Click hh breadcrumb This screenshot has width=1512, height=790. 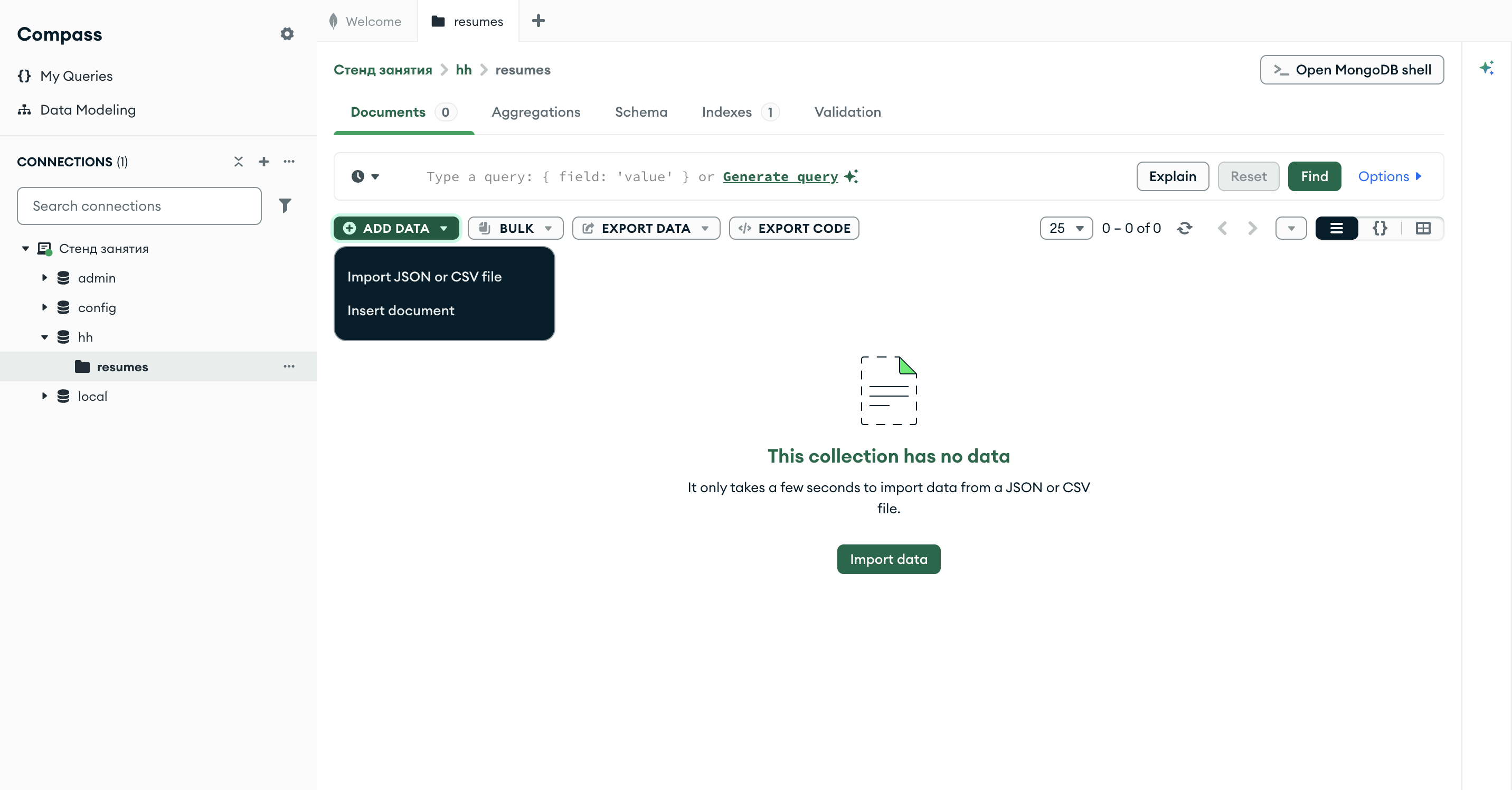pyautogui.click(x=464, y=70)
